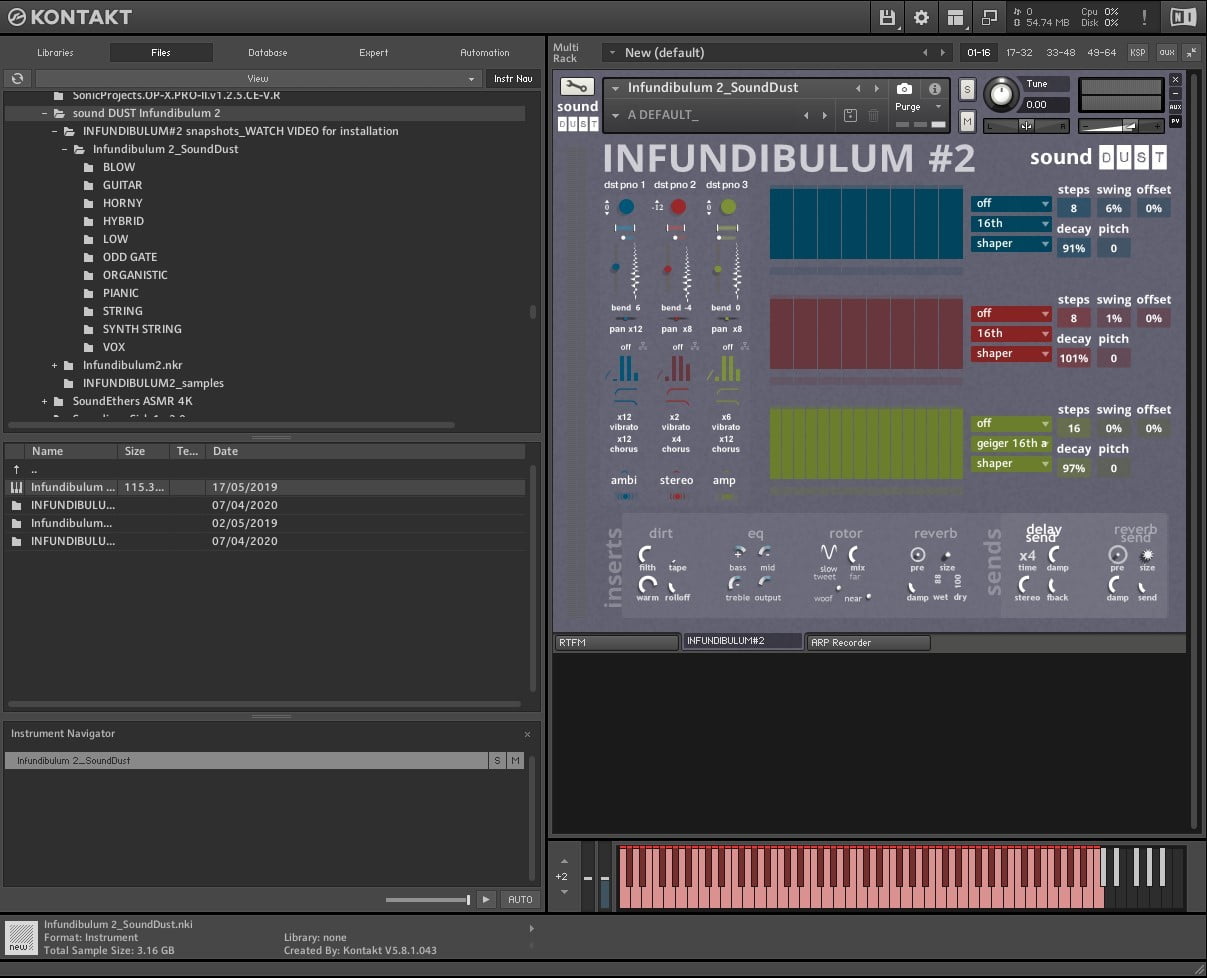Click the play button in the file preview bar
Image resolution: width=1207 pixels, height=978 pixels.
[486, 899]
